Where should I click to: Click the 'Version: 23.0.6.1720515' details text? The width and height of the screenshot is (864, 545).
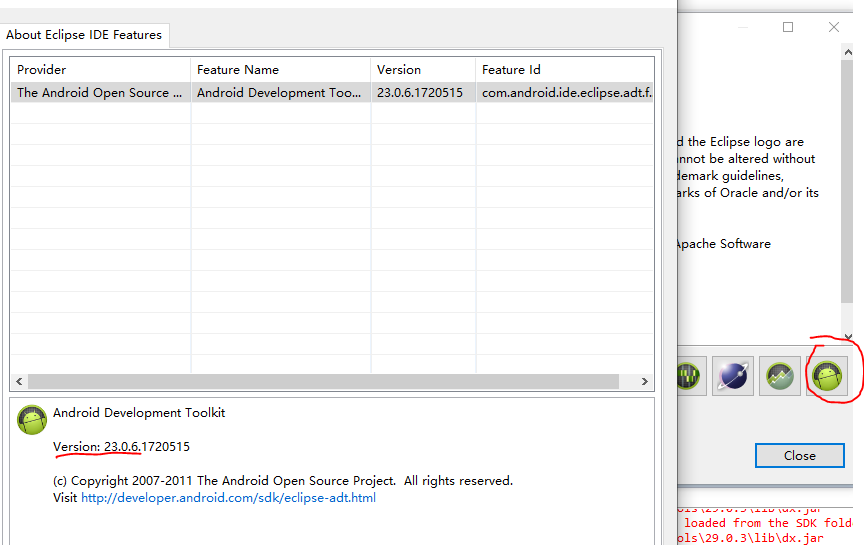click(121, 446)
